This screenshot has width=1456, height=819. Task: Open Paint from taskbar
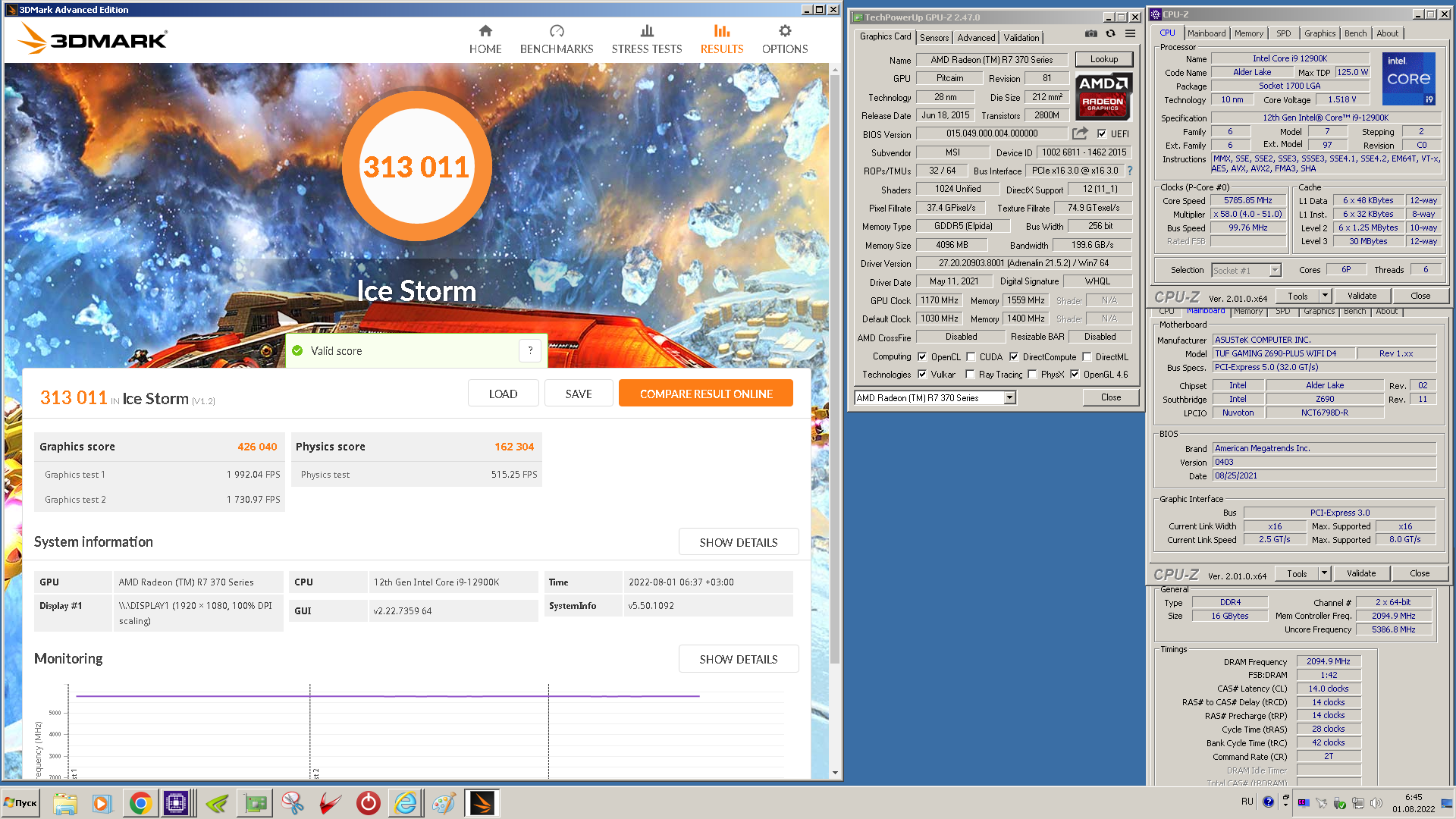tap(444, 802)
